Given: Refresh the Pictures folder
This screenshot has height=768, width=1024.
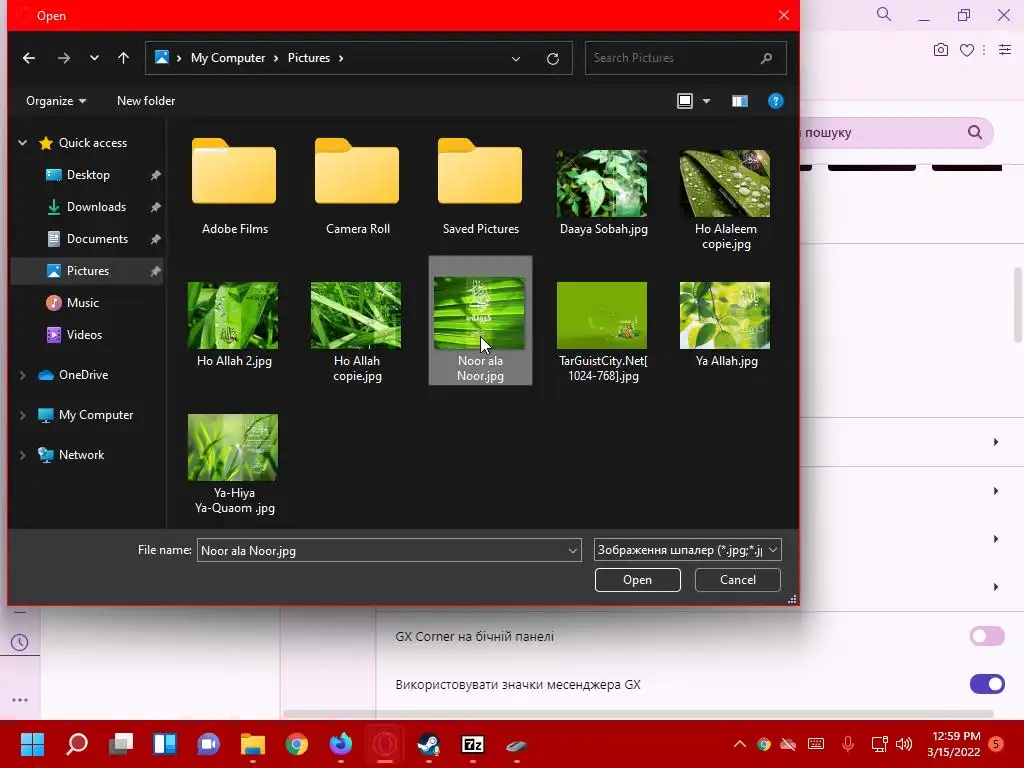Looking at the screenshot, I should pos(552,58).
